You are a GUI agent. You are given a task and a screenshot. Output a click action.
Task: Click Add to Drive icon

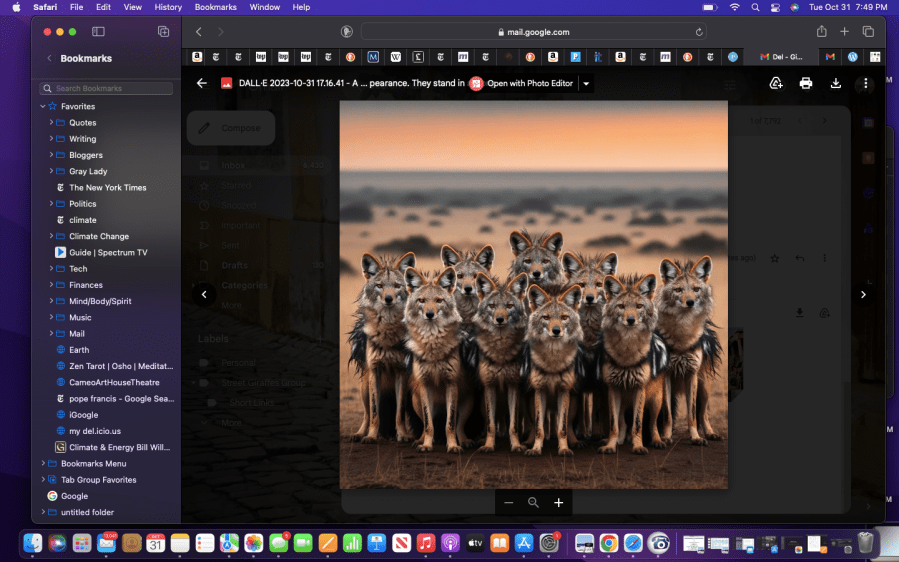pos(776,84)
